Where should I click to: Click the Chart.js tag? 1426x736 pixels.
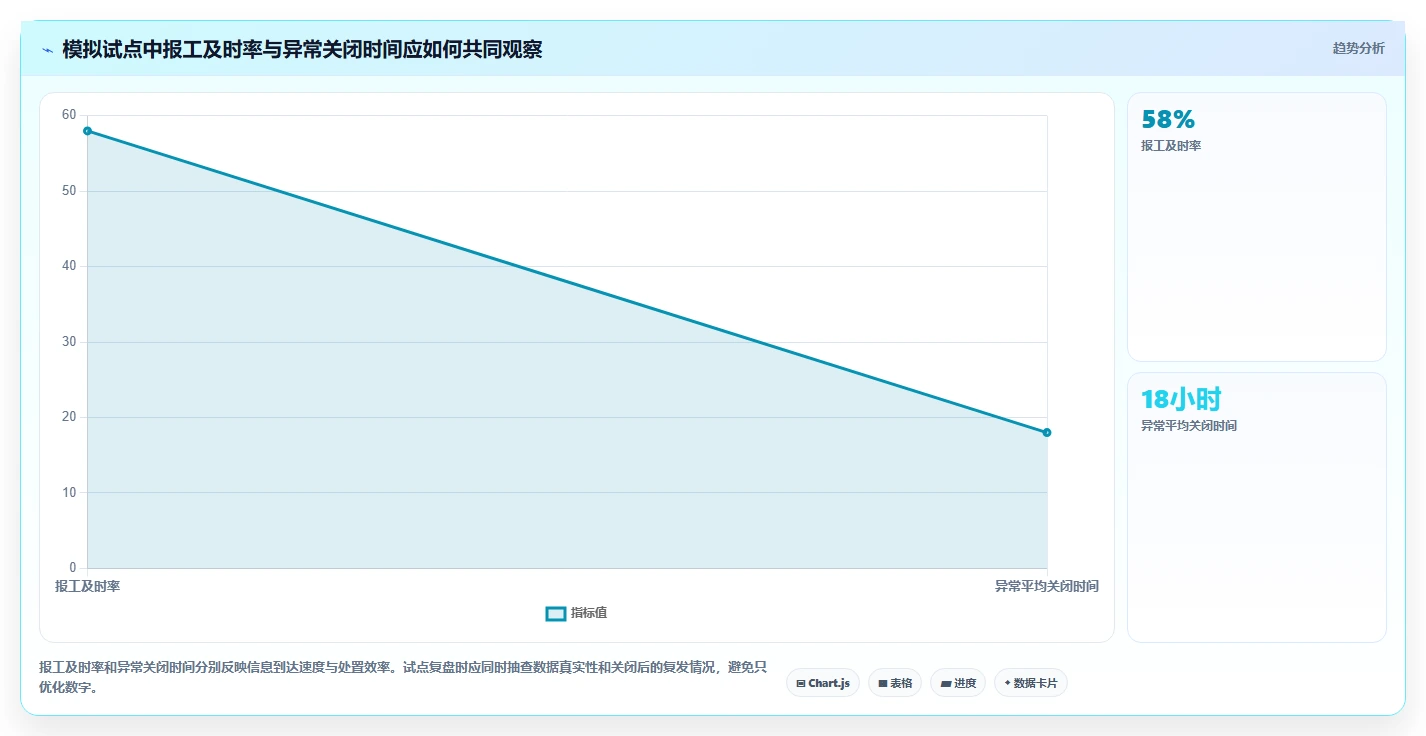(822, 683)
